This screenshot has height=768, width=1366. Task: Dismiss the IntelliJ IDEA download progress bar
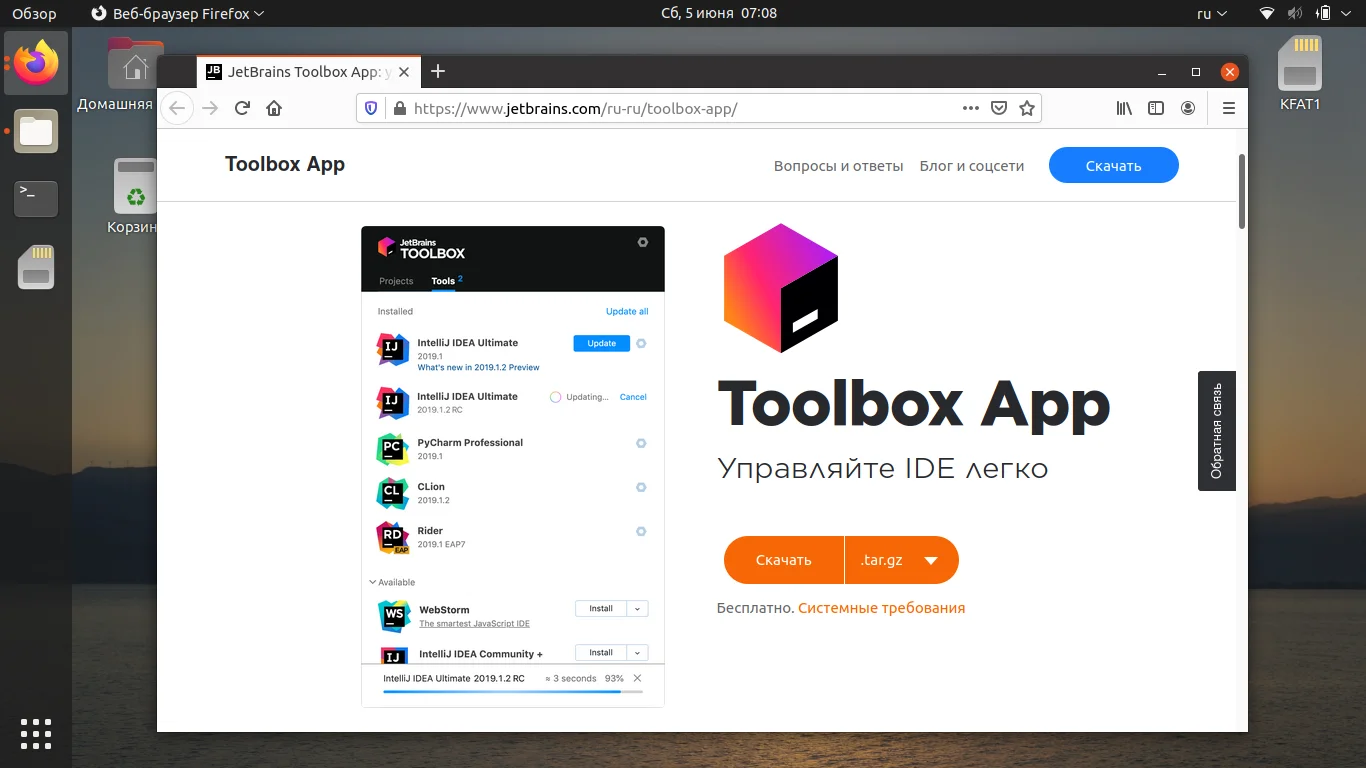coord(637,678)
